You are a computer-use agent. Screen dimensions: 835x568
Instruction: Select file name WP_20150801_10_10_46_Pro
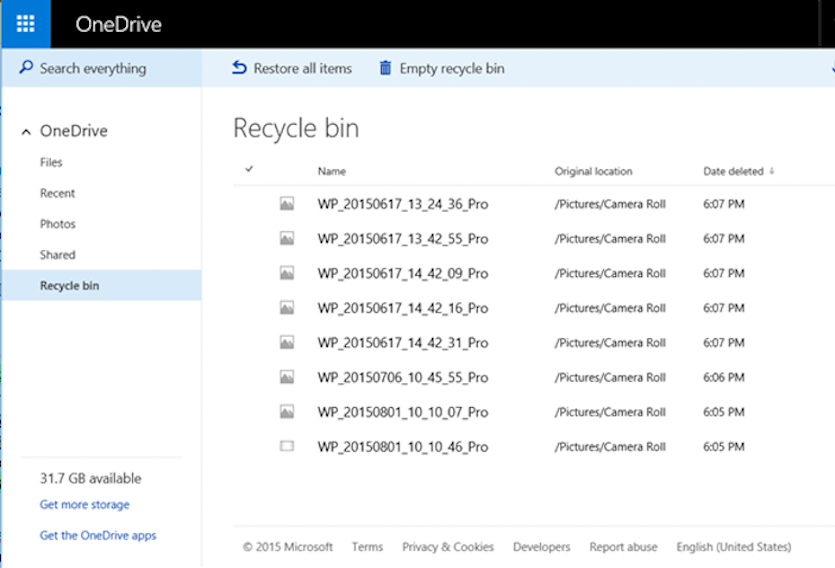[403, 447]
